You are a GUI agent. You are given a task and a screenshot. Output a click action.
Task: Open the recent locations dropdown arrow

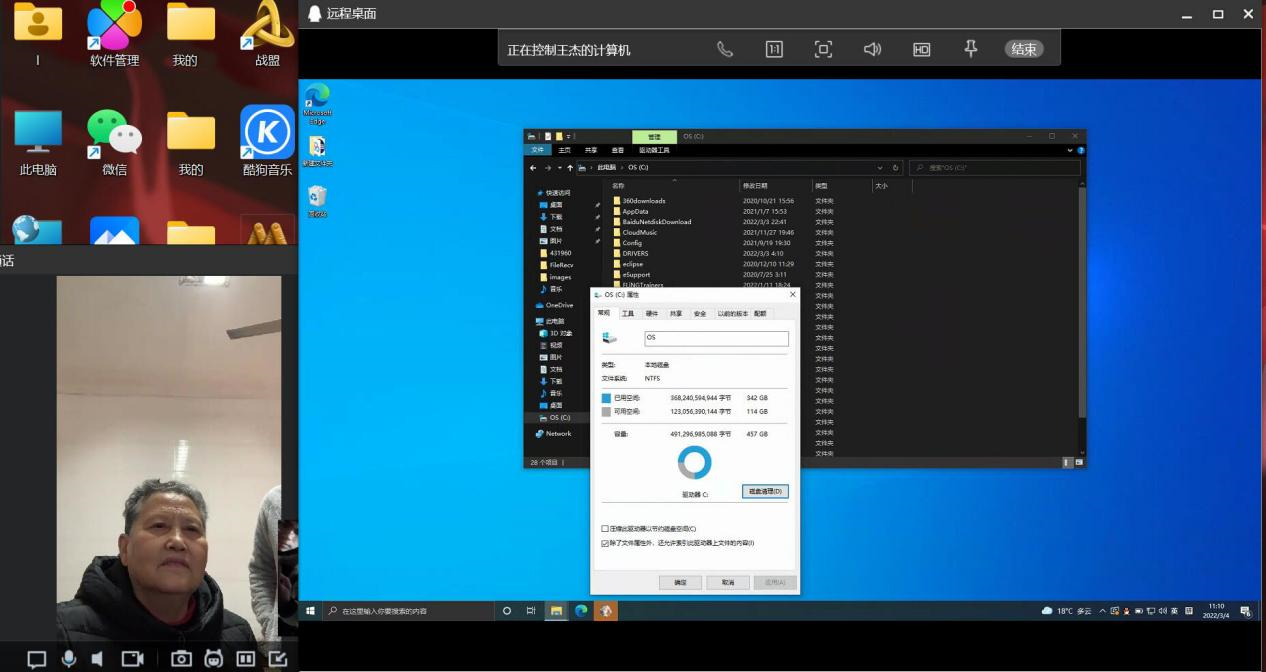pyautogui.click(x=559, y=168)
